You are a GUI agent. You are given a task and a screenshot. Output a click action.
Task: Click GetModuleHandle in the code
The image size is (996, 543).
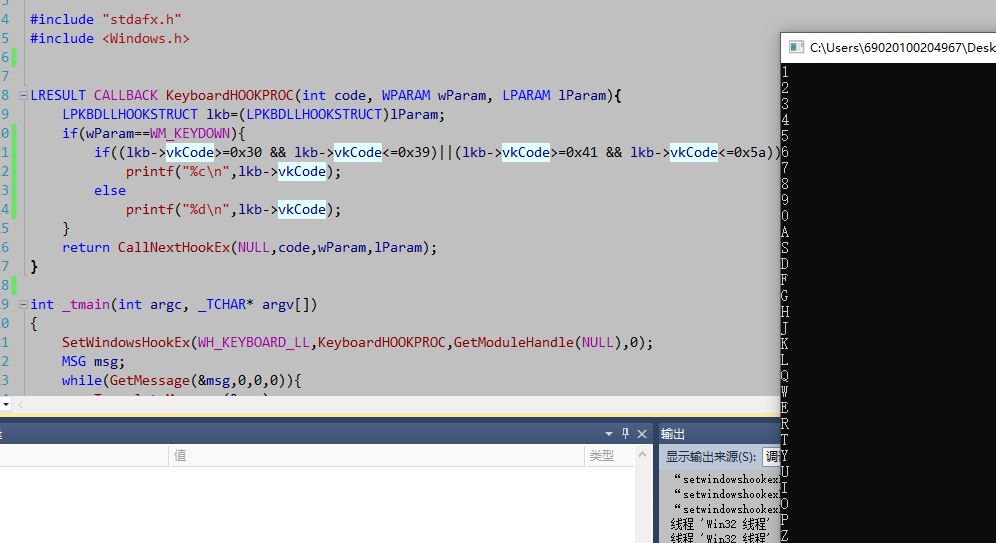tap(513, 342)
